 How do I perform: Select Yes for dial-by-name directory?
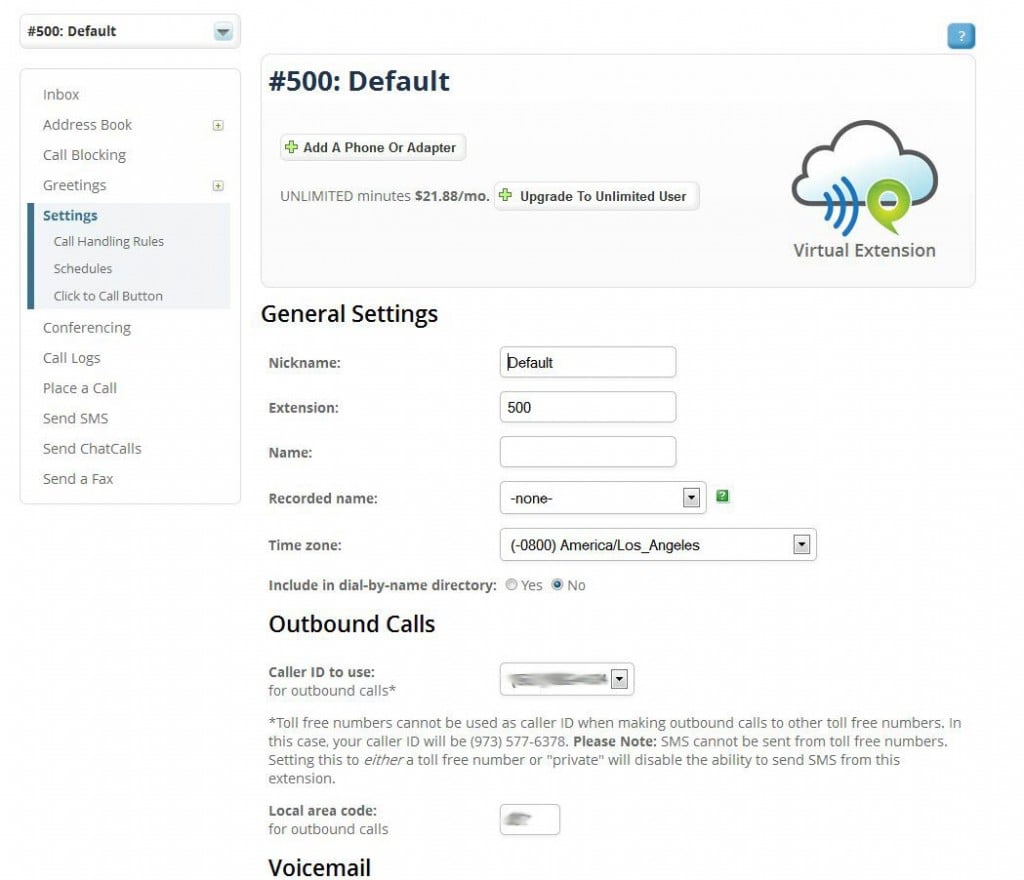[511, 585]
